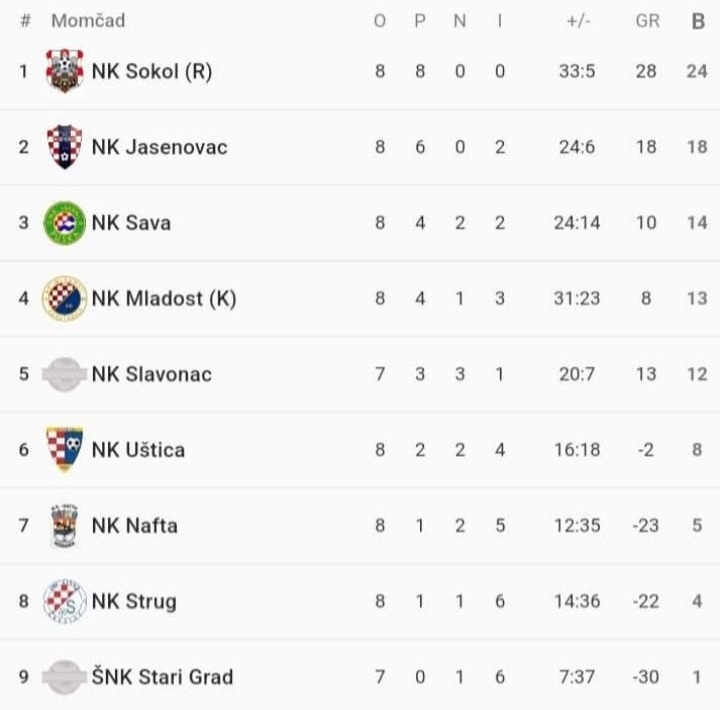Screen dimensions: 720x710
Task: Click the NK Sokol club crest
Action: (x=65, y=71)
